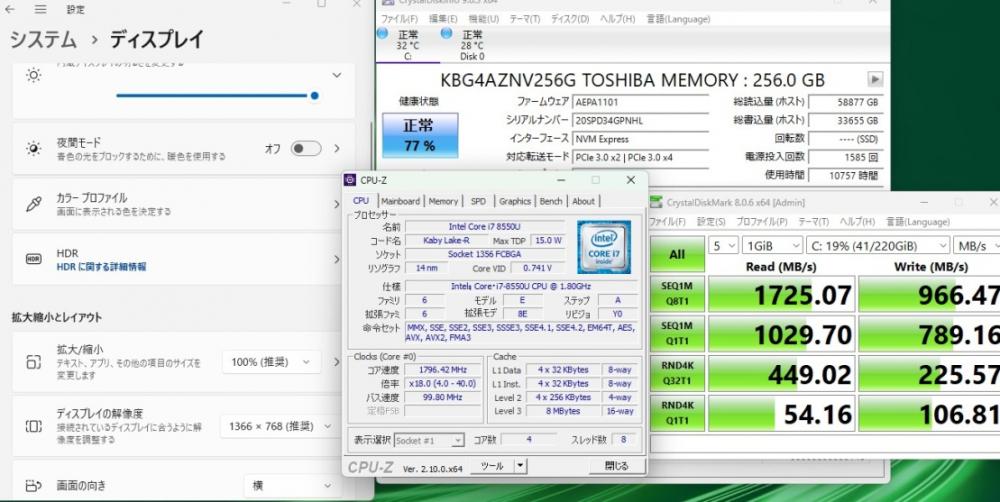Viewport: 1000px width, 502px height.
Task: Open the CrystalDiskMark 設定(S) menu
Action: (x=711, y=222)
